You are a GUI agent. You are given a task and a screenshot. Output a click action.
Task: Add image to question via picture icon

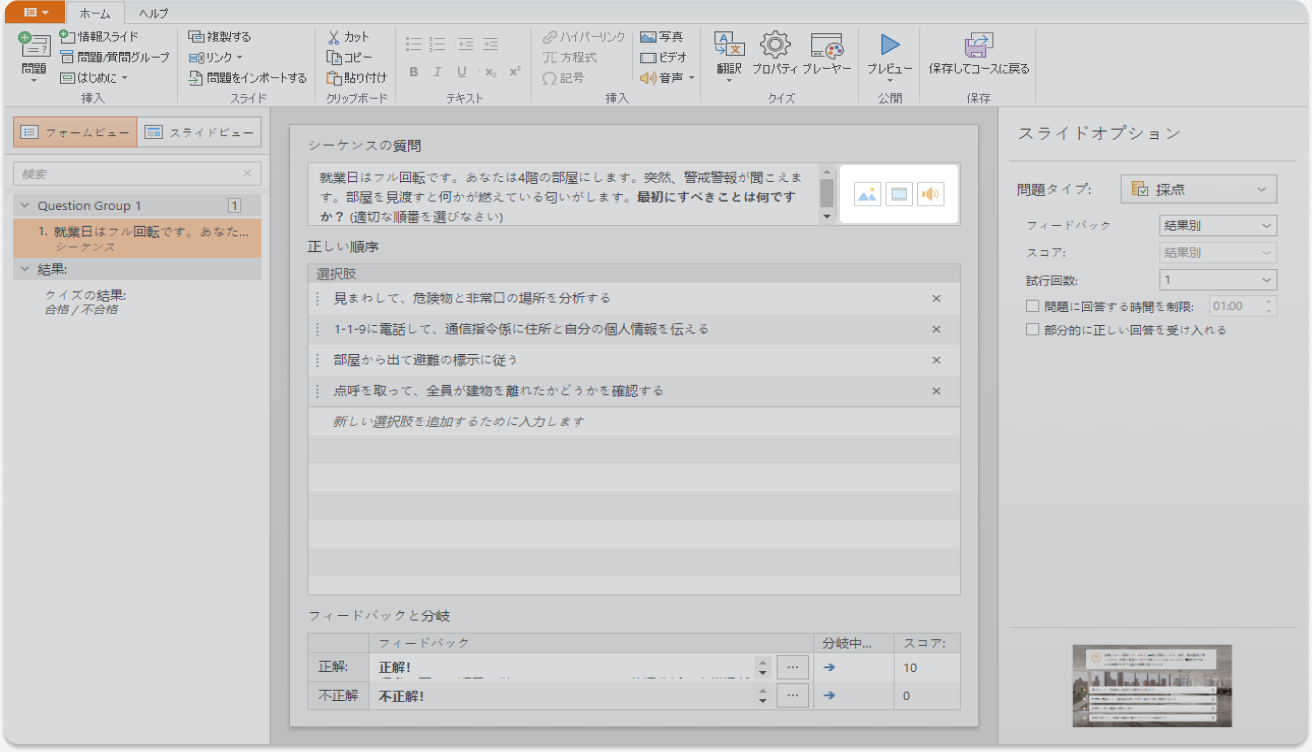[867, 194]
